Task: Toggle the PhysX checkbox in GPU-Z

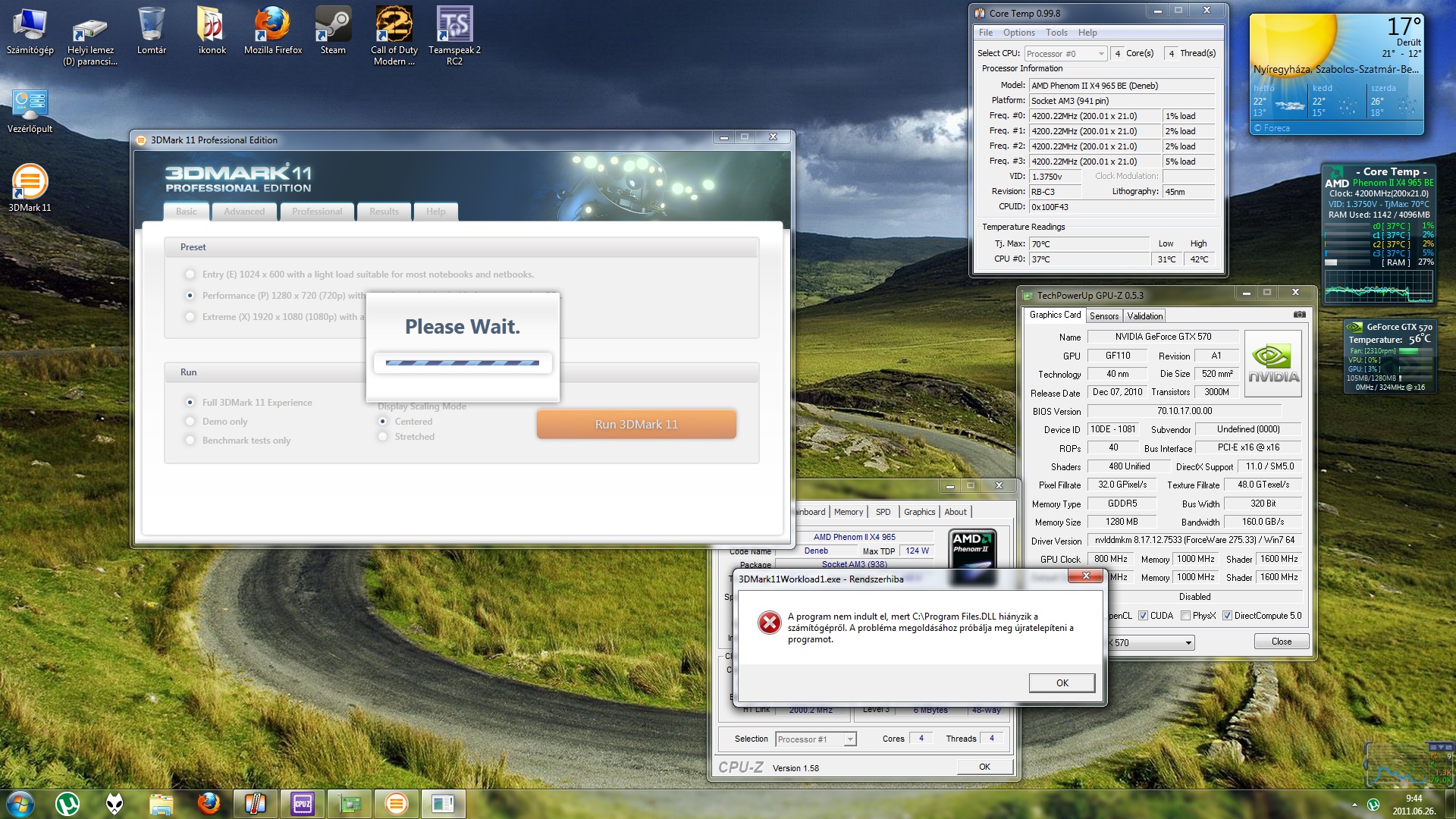Action: point(1185,616)
